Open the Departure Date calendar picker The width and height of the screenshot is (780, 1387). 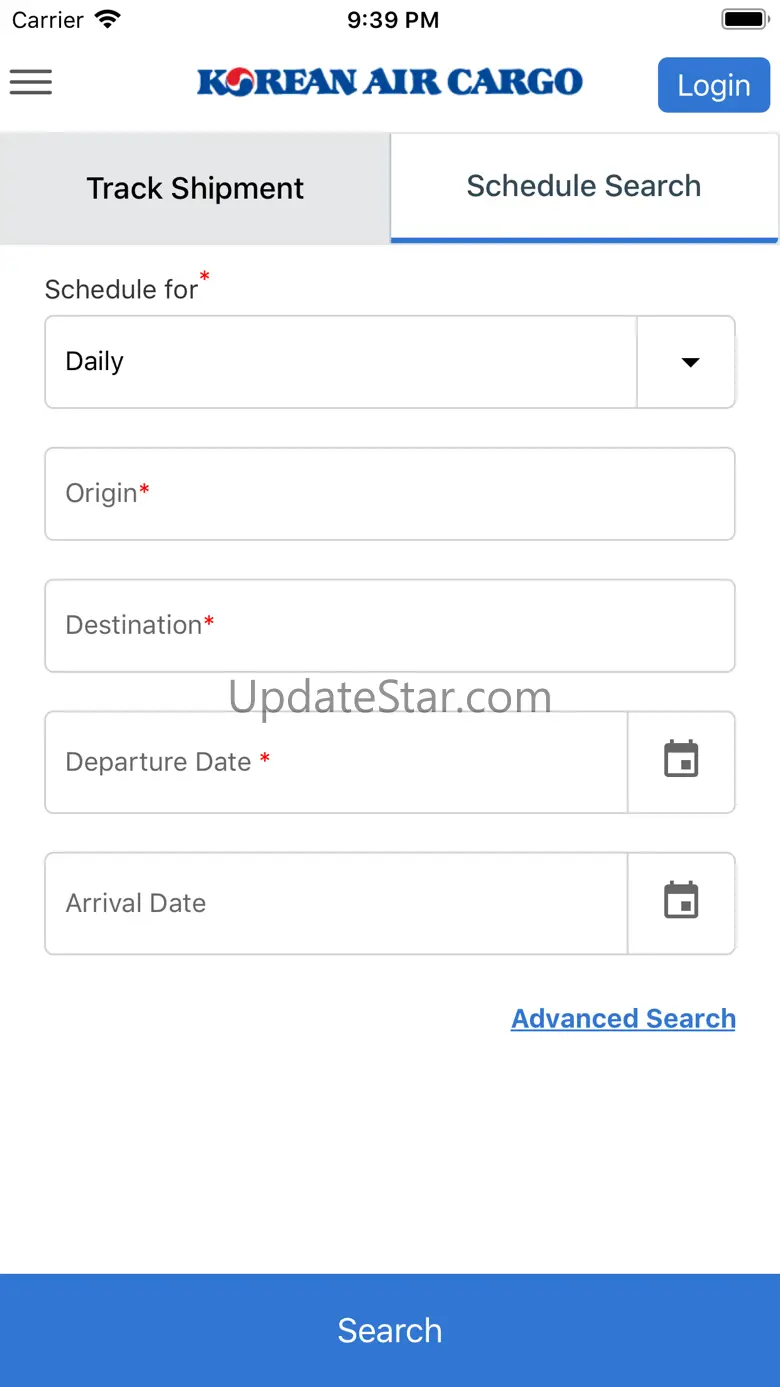point(681,761)
